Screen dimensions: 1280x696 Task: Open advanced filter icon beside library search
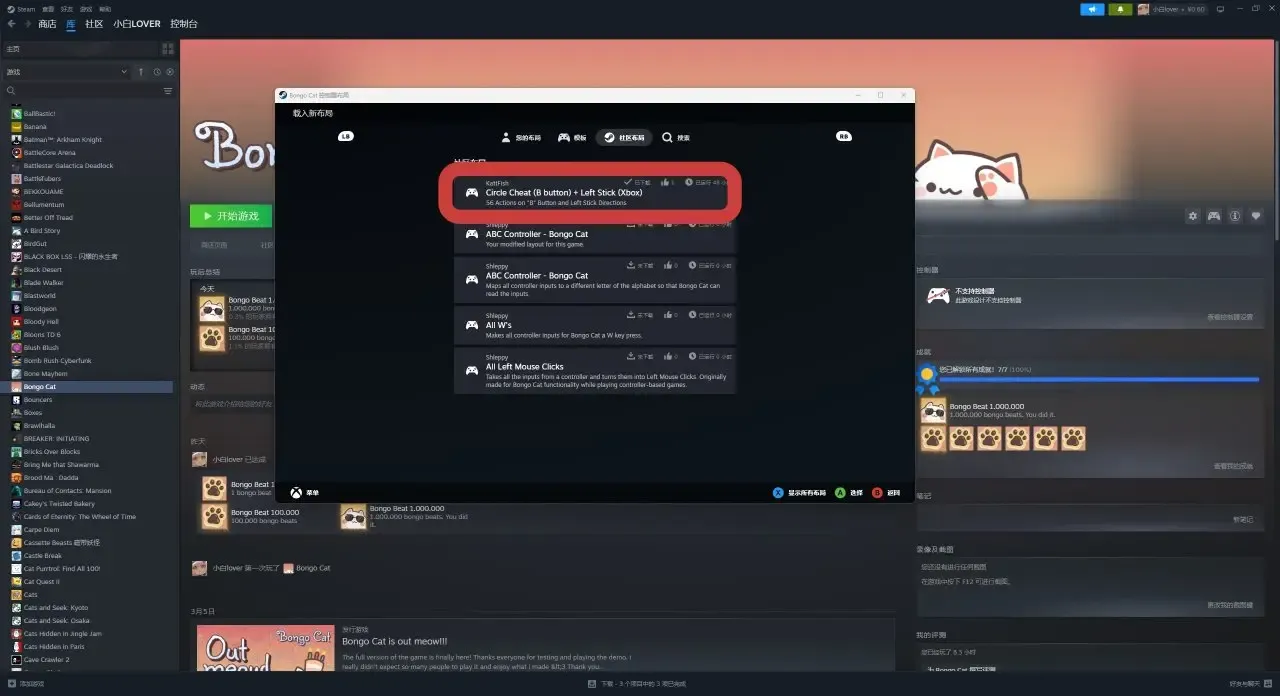(x=168, y=91)
